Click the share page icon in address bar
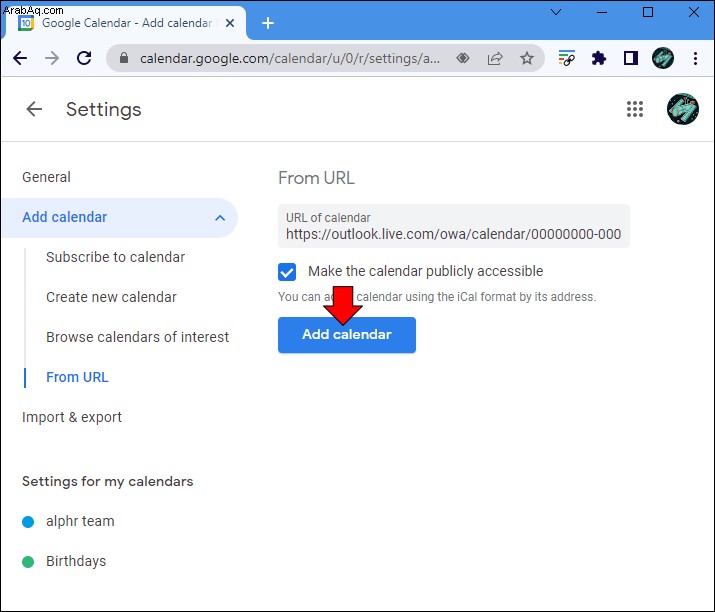 pos(495,58)
